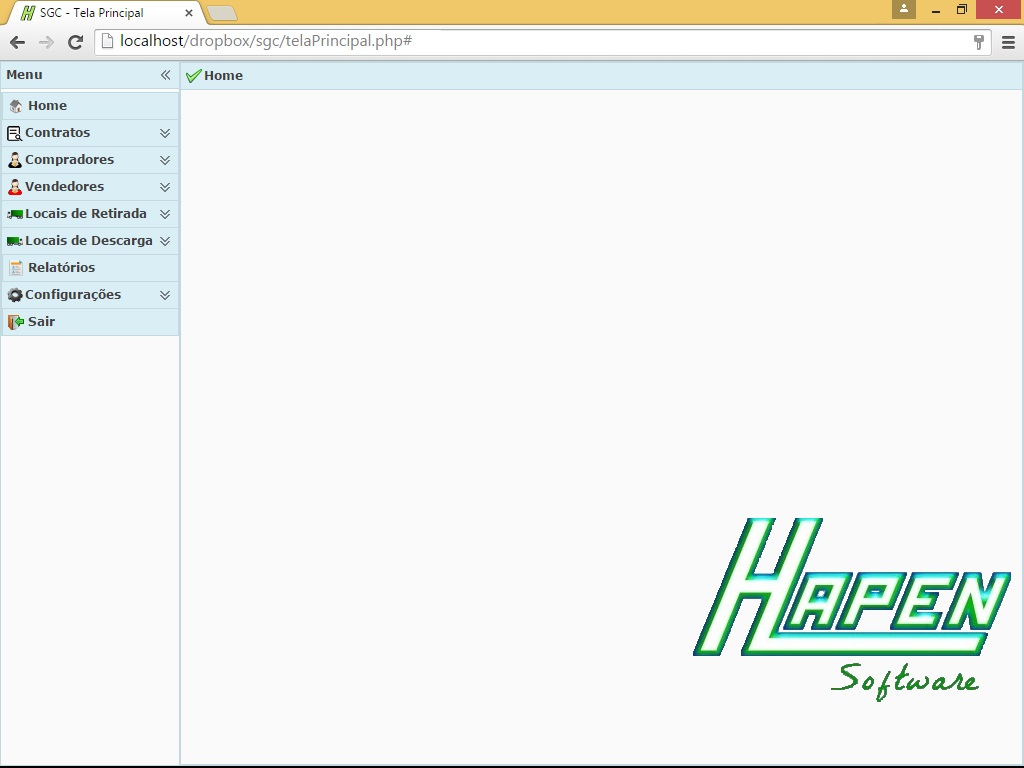The height and width of the screenshot is (768, 1024).
Task: Select the Contratos menu entry
Action: pos(90,133)
